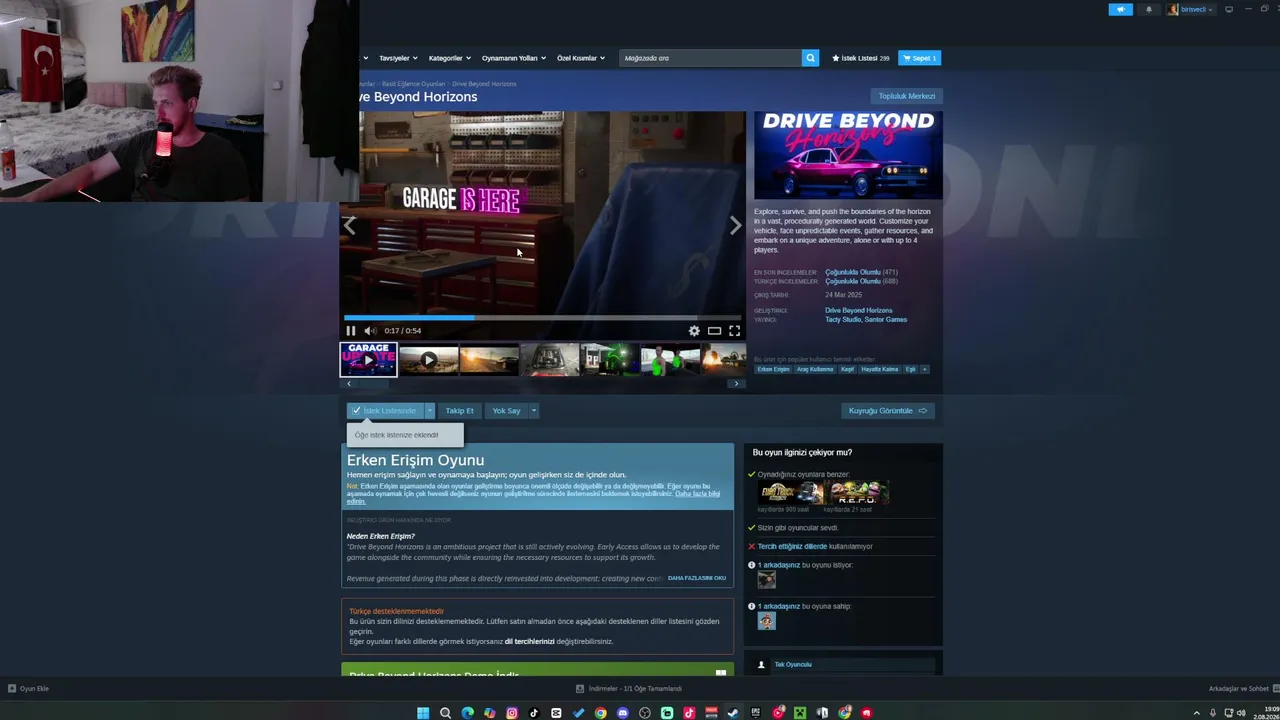Image resolution: width=1280 pixels, height=720 pixels.
Task: Open Instagram from the taskbar
Action: 512,713
